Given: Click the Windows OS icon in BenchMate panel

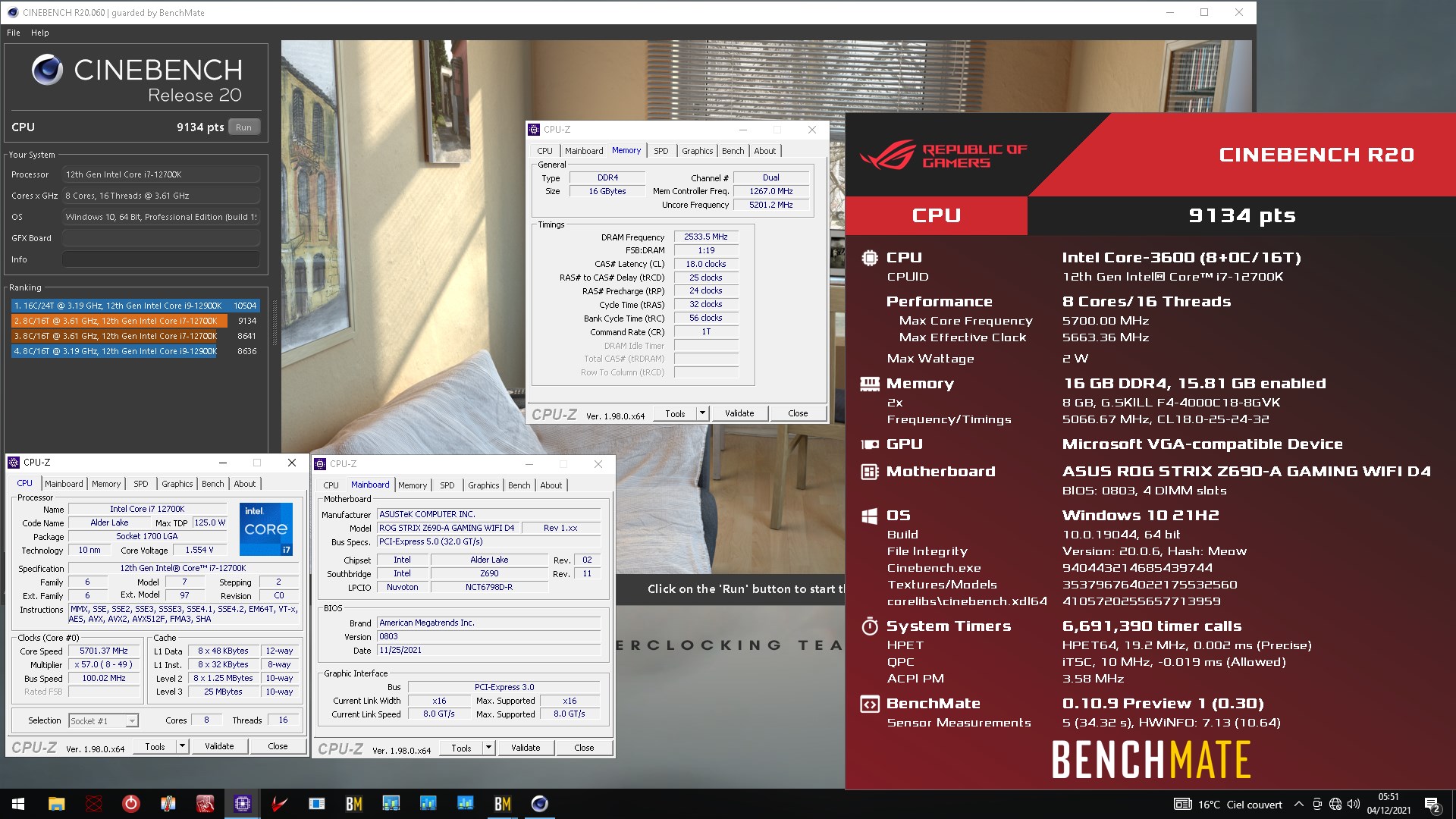Looking at the screenshot, I should (870, 516).
